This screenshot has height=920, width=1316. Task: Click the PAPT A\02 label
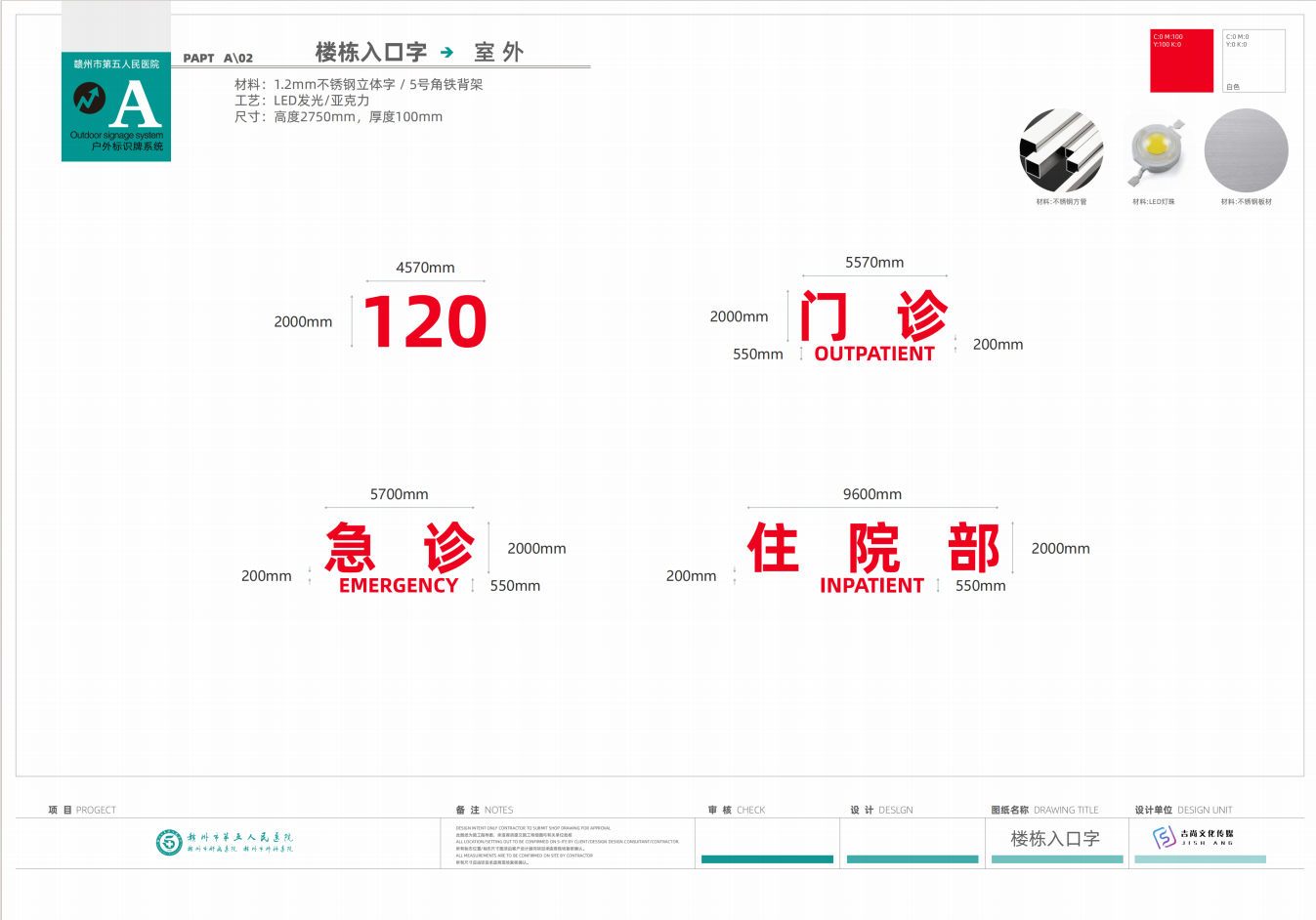point(218,59)
